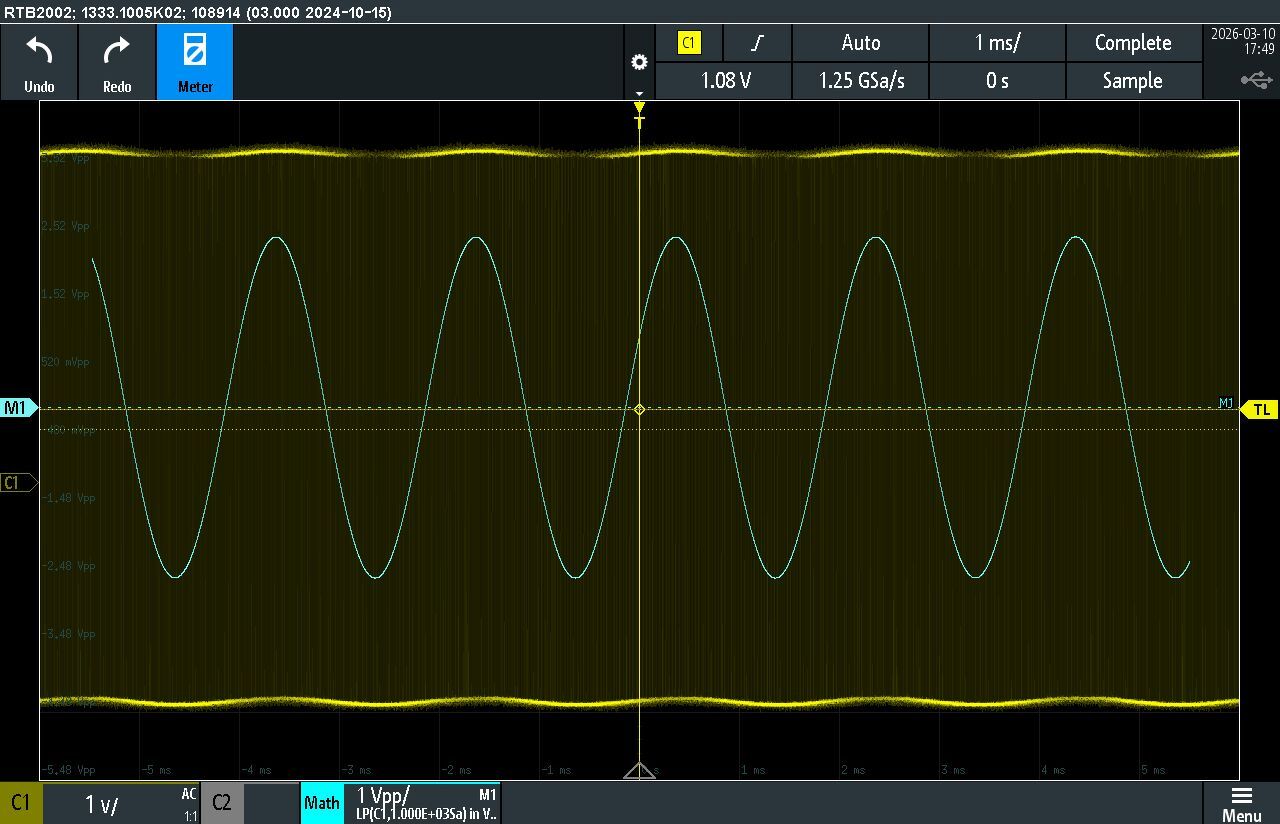This screenshot has width=1280, height=824.
Task: Toggle the Math channel tab
Action: pos(322,803)
